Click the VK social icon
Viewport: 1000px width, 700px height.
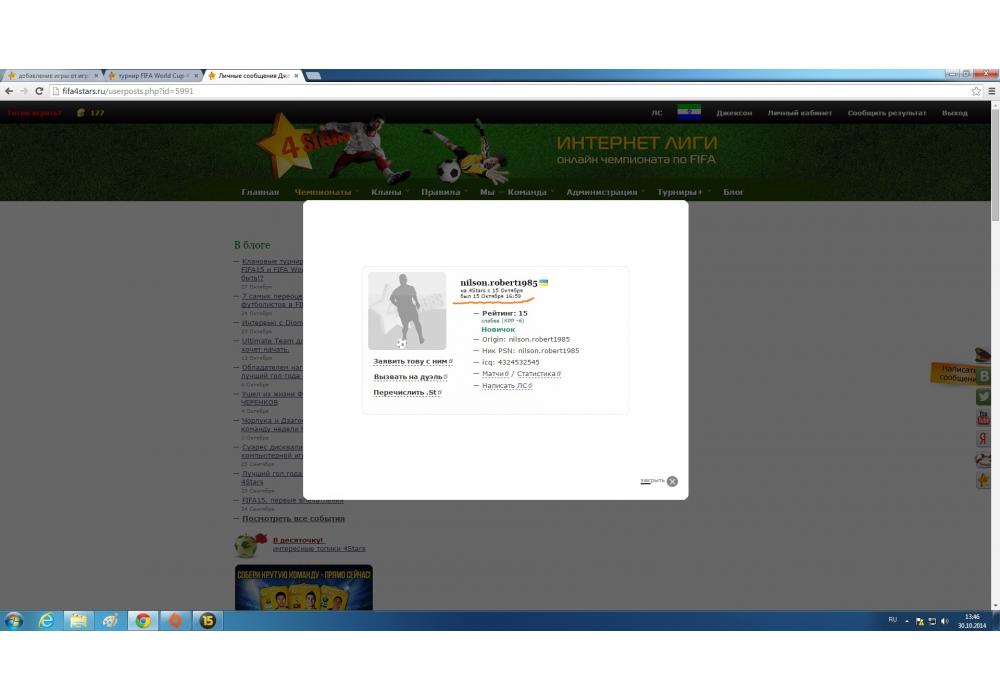984,376
